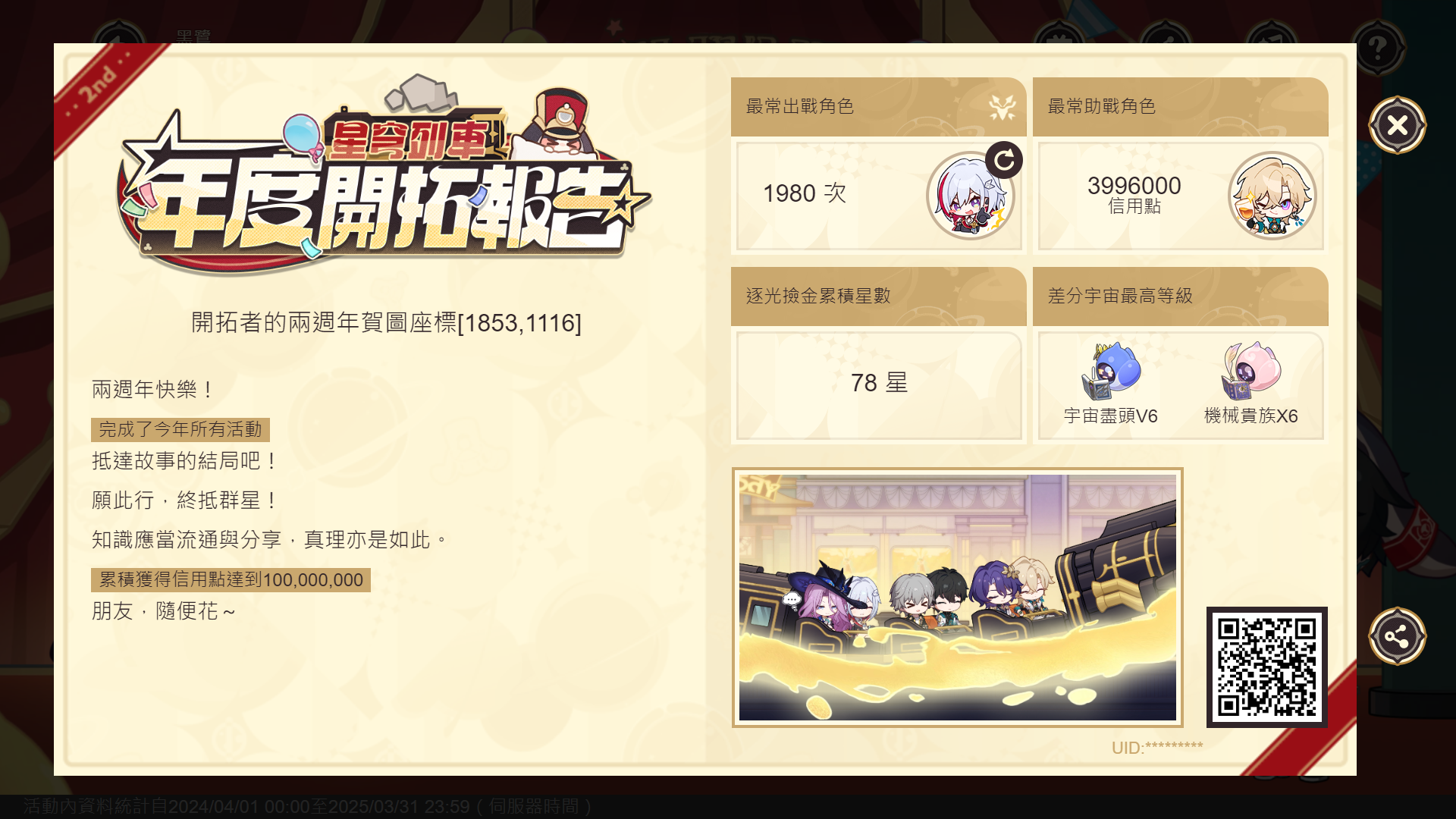Open the question mark help icon

(x=1377, y=49)
